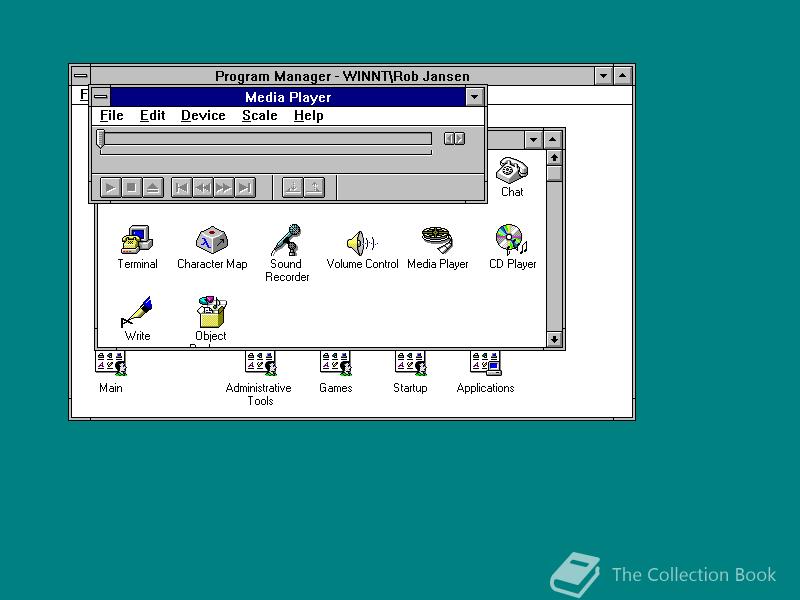
Task: Open the Scale menu in Media Player
Action: [x=260, y=116]
